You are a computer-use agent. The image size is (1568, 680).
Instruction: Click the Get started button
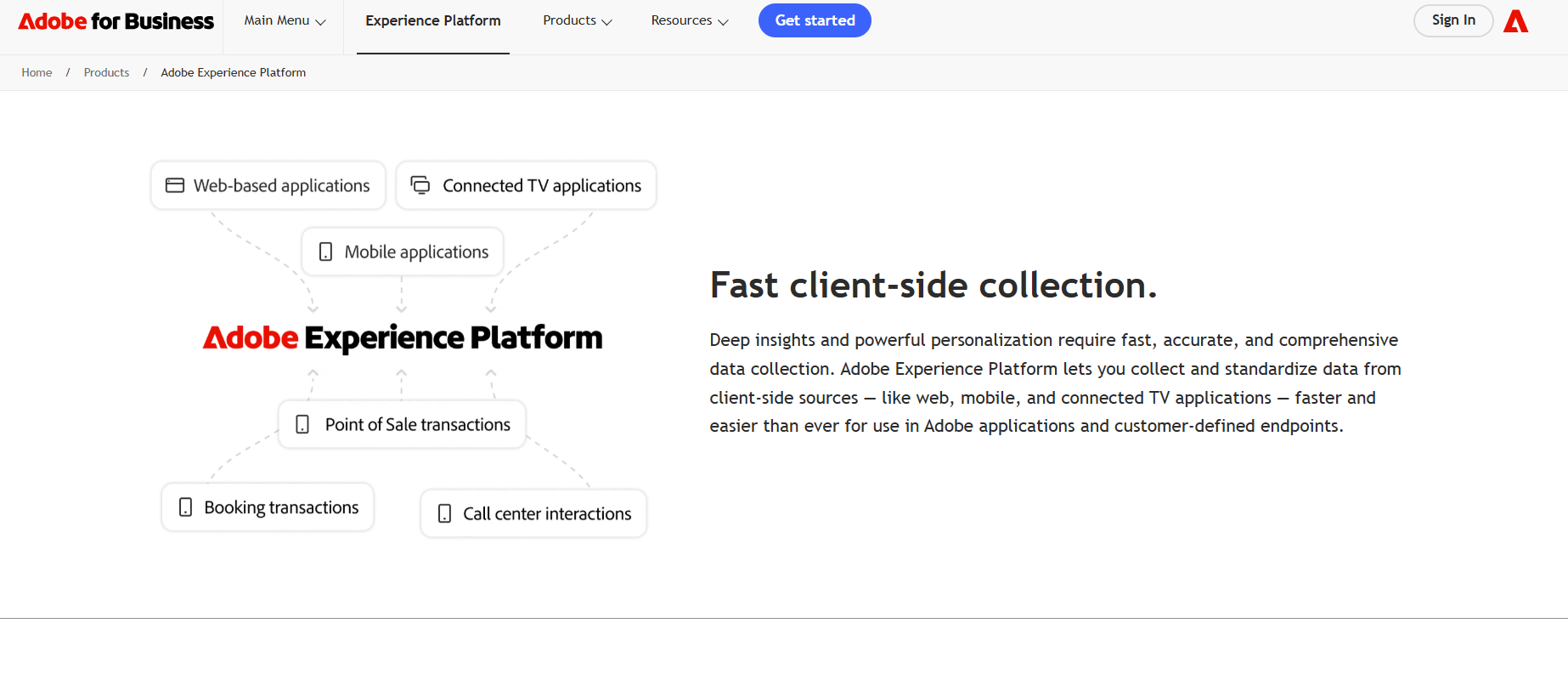[x=815, y=20]
